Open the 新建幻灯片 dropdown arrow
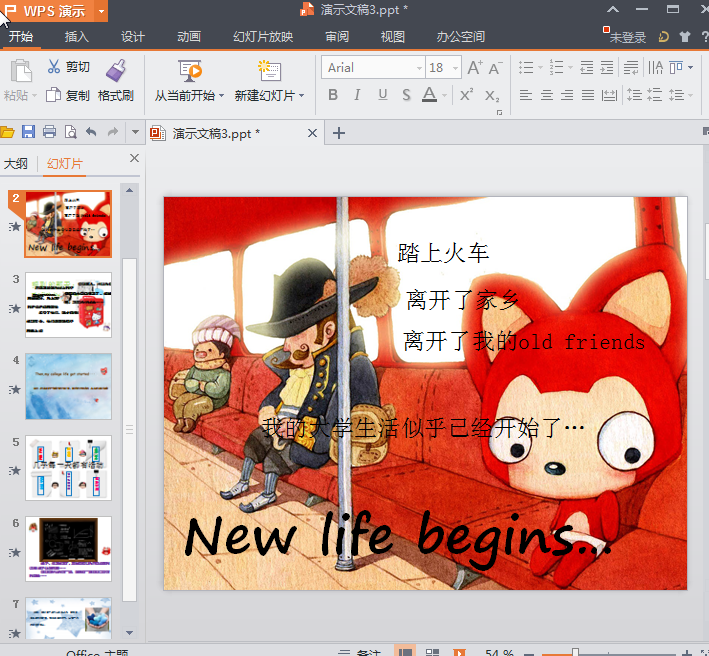 [x=302, y=96]
